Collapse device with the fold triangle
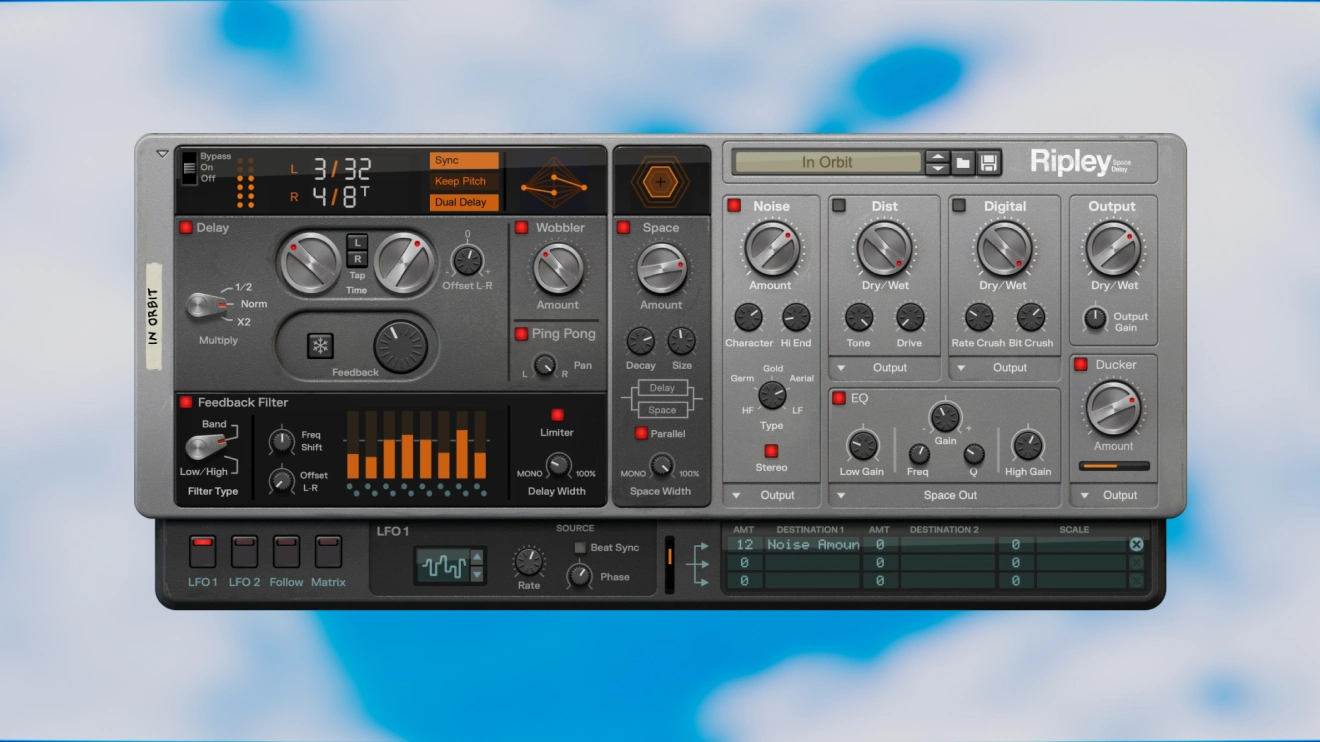 (162, 154)
